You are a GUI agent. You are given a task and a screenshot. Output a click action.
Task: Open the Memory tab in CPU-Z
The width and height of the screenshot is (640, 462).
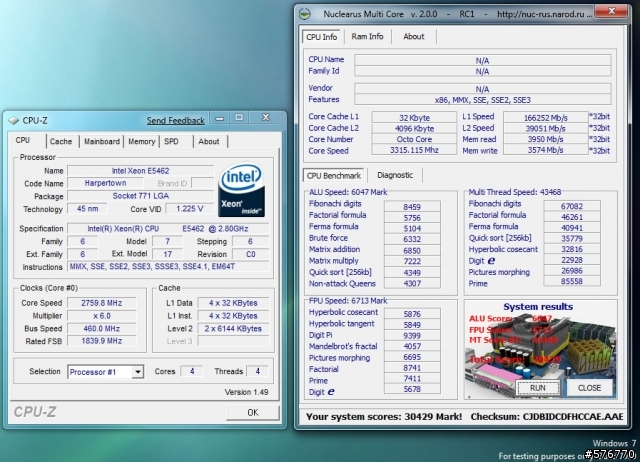(142, 142)
